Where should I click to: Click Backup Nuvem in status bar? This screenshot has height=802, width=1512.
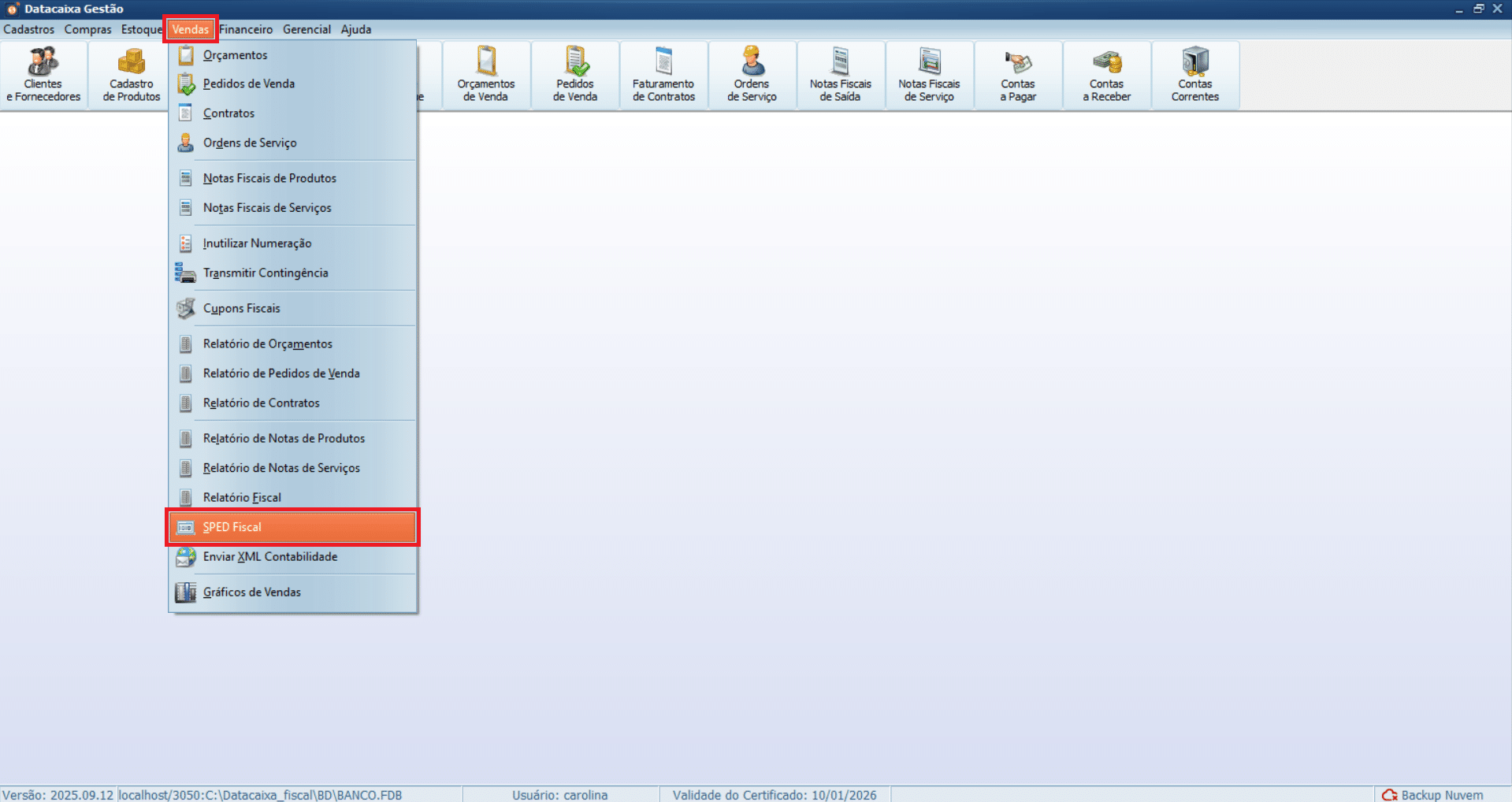(1433, 795)
